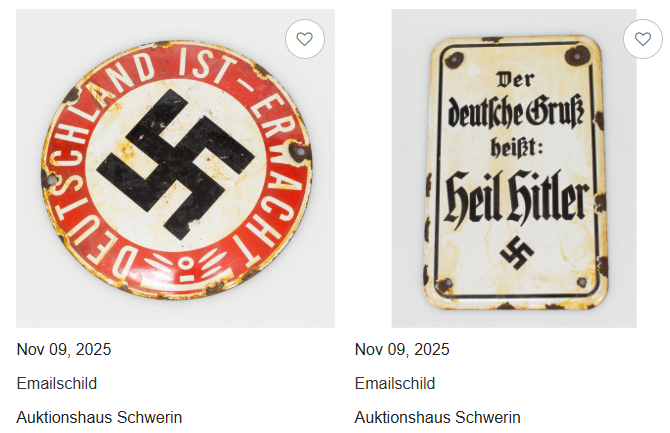Open the right Emailschild lot title

395,383
